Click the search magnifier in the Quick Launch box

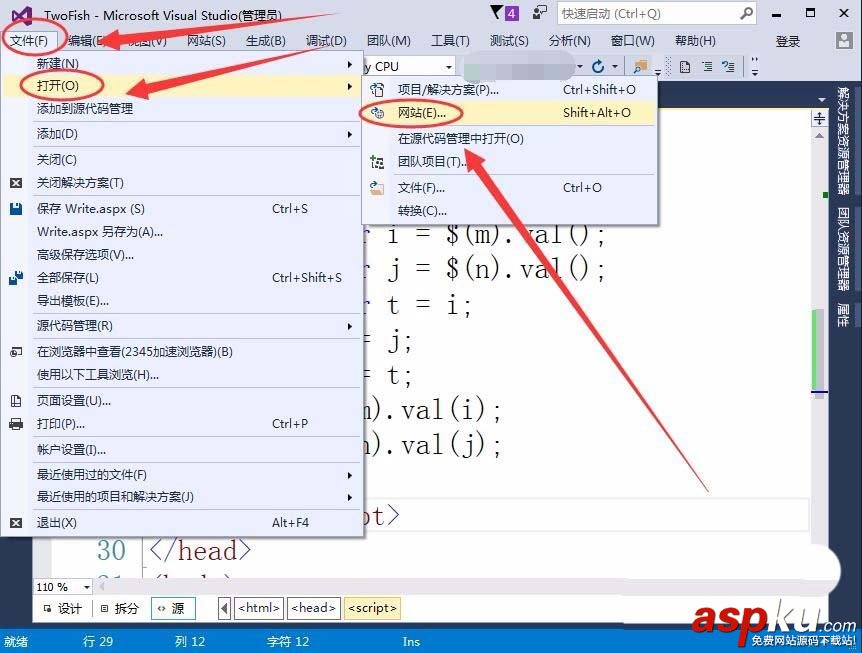tap(745, 13)
